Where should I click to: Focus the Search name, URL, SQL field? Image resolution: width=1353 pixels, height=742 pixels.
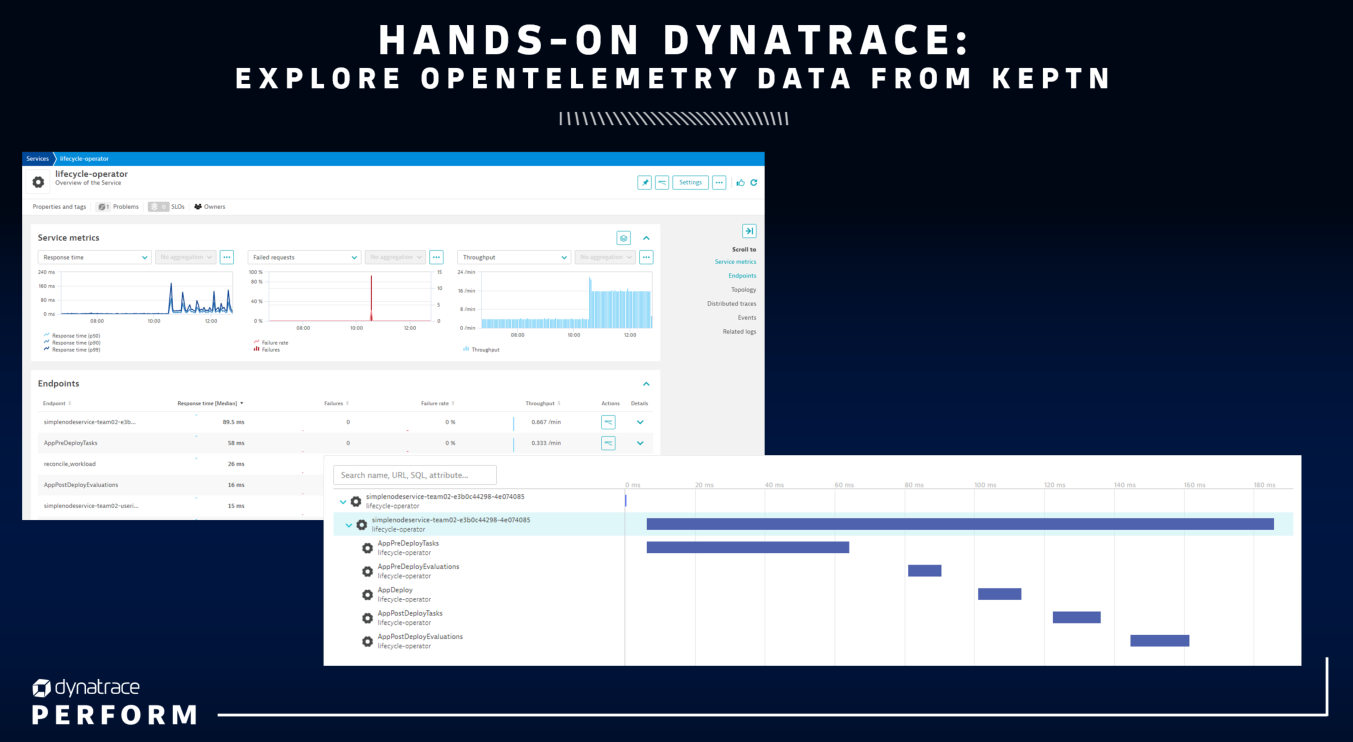(415, 475)
